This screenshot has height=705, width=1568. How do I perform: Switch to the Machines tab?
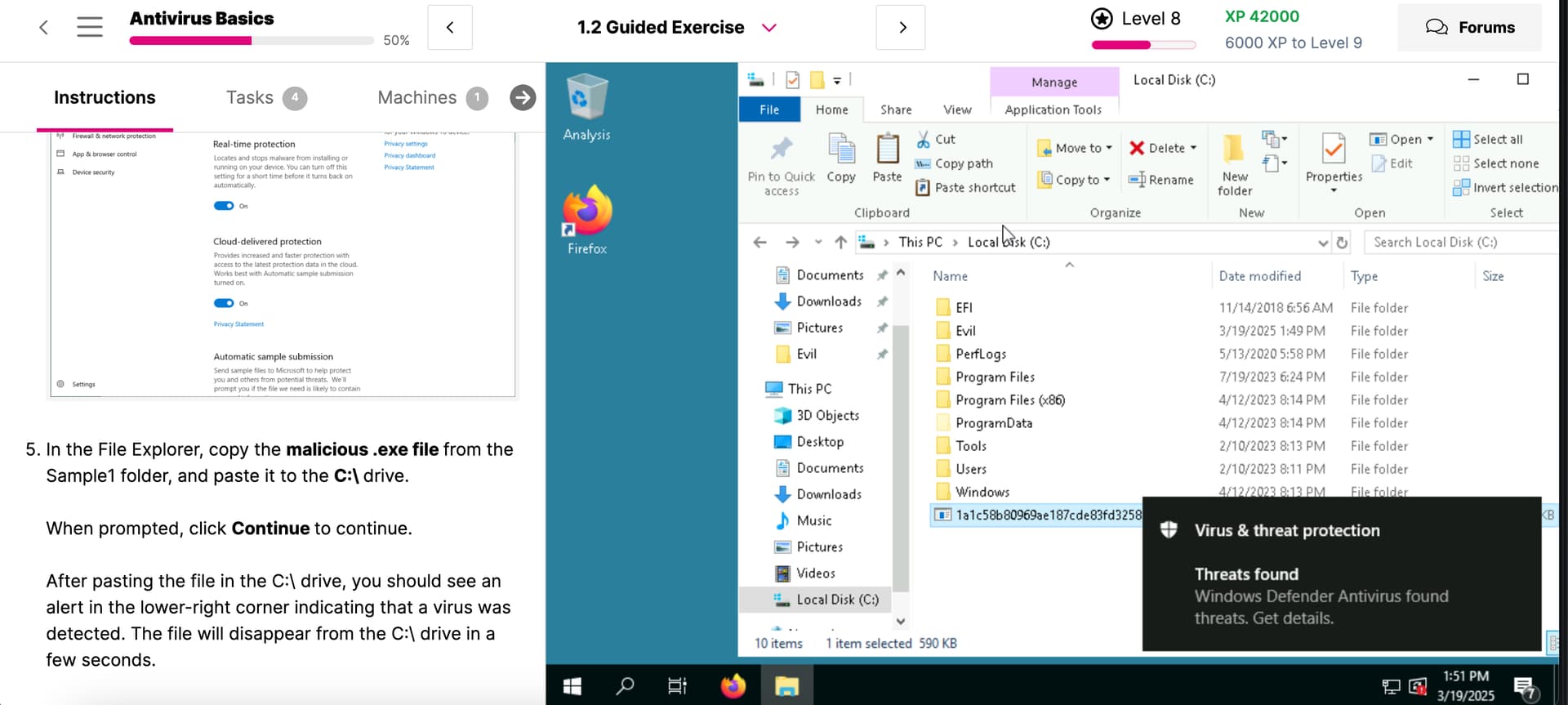(x=433, y=98)
